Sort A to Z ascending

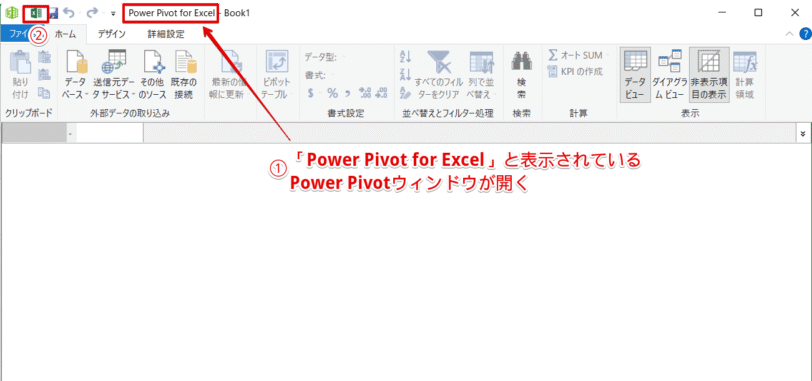point(405,56)
